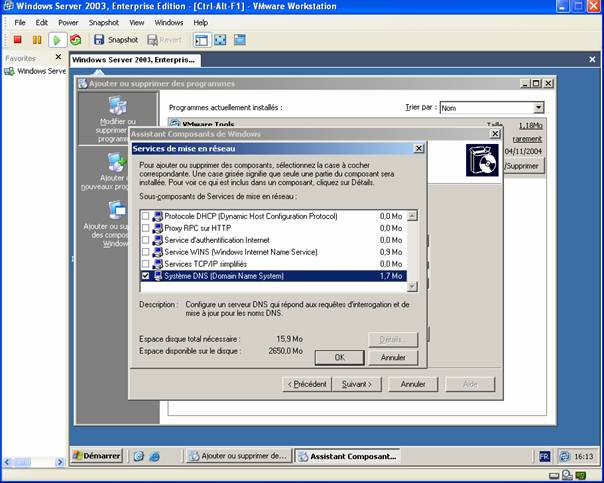Click the Reset virtual machine icon
604x483 pixels.
pos(76,40)
